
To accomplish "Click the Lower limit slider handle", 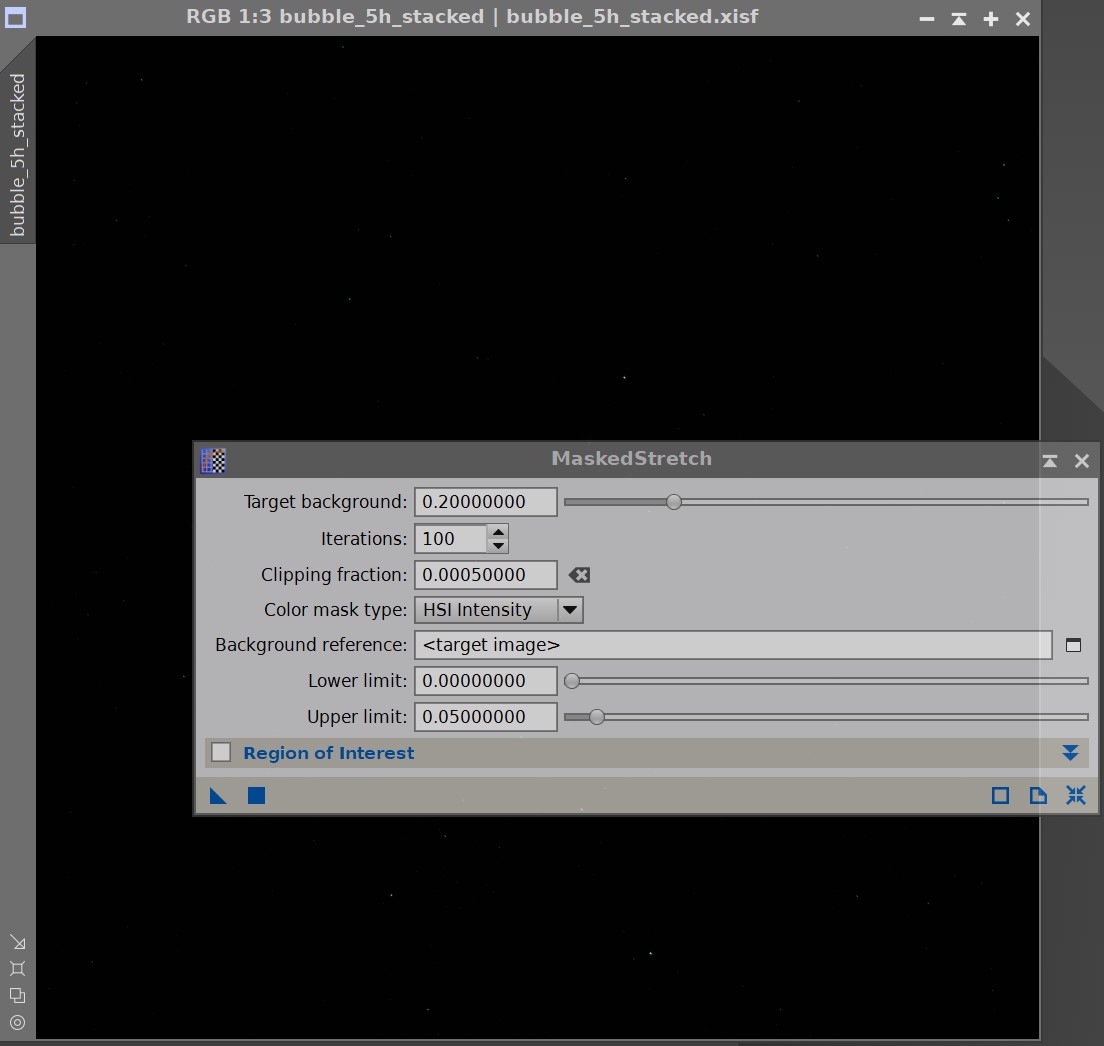I will pyautogui.click(x=572, y=681).
